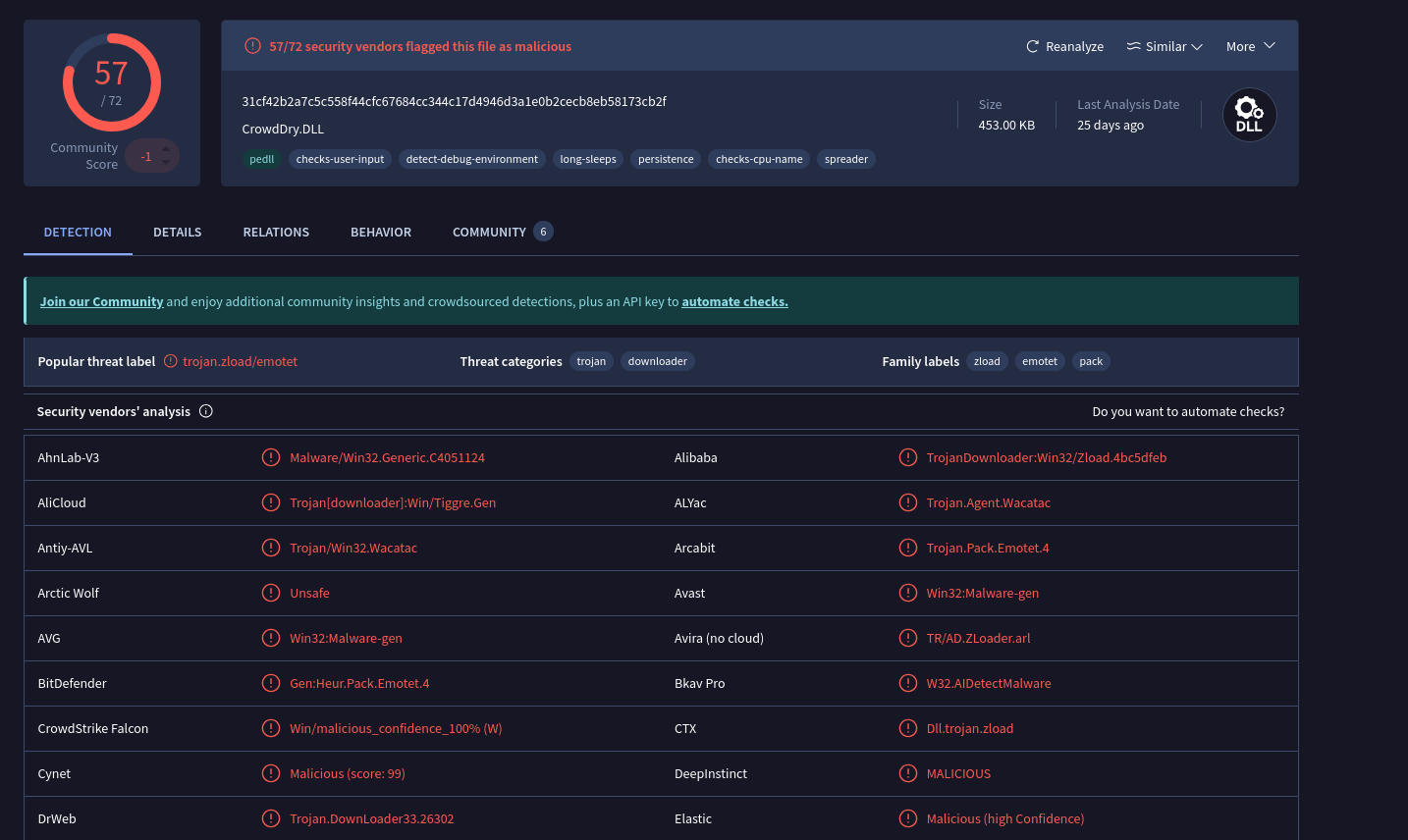
Task: Click the Join our Community link
Action: [x=101, y=301]
